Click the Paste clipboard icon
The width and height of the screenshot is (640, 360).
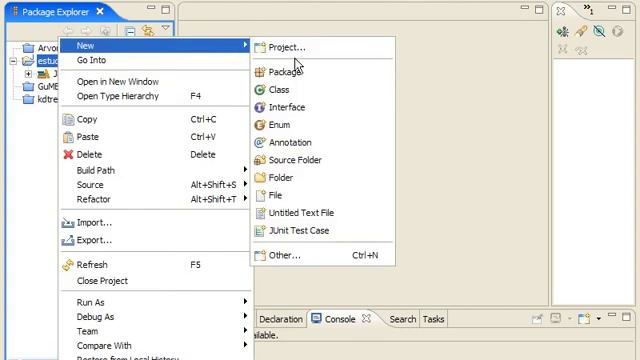(68, 137)
